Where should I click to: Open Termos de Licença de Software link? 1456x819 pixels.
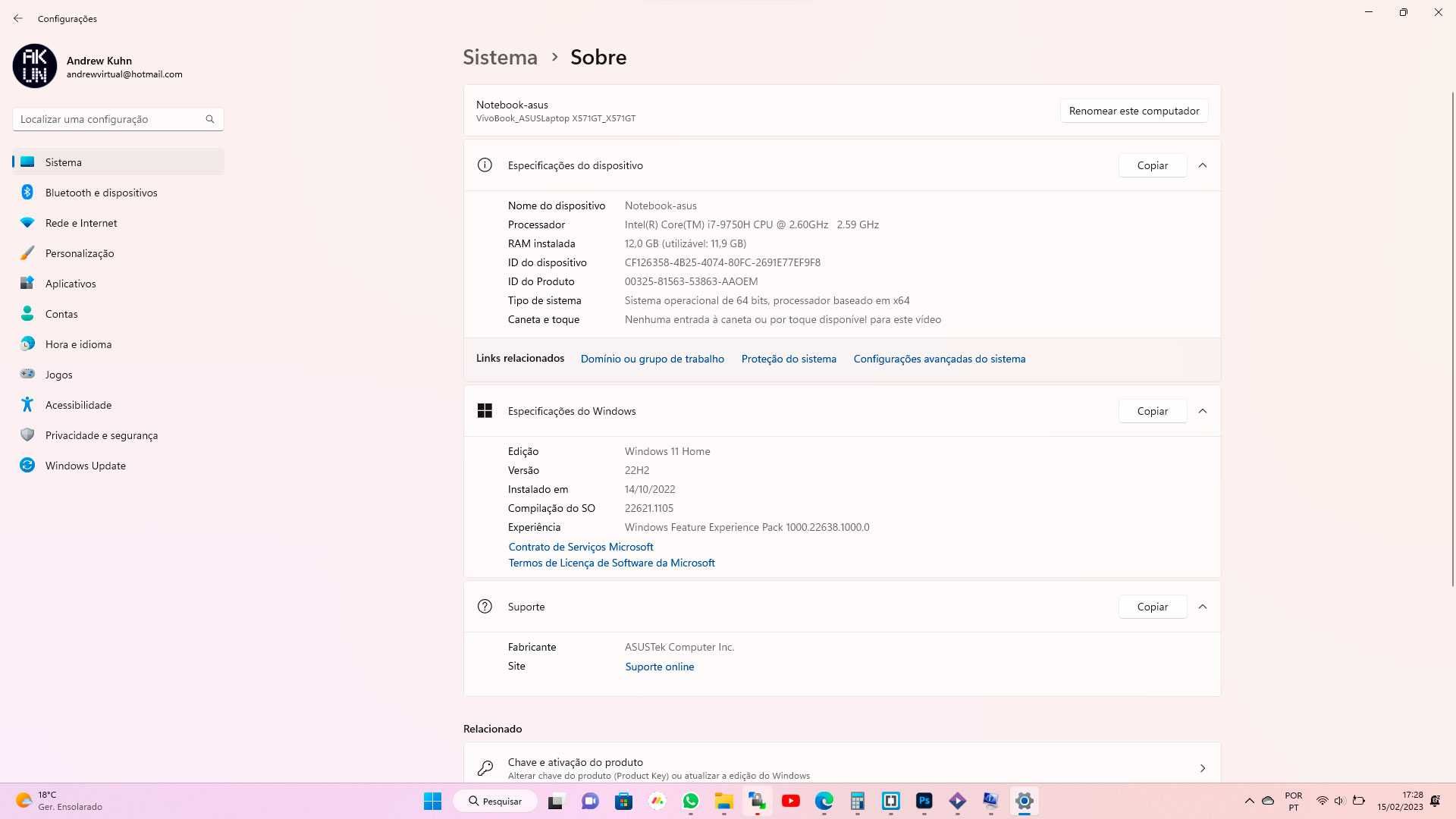[x=612, y=563]
